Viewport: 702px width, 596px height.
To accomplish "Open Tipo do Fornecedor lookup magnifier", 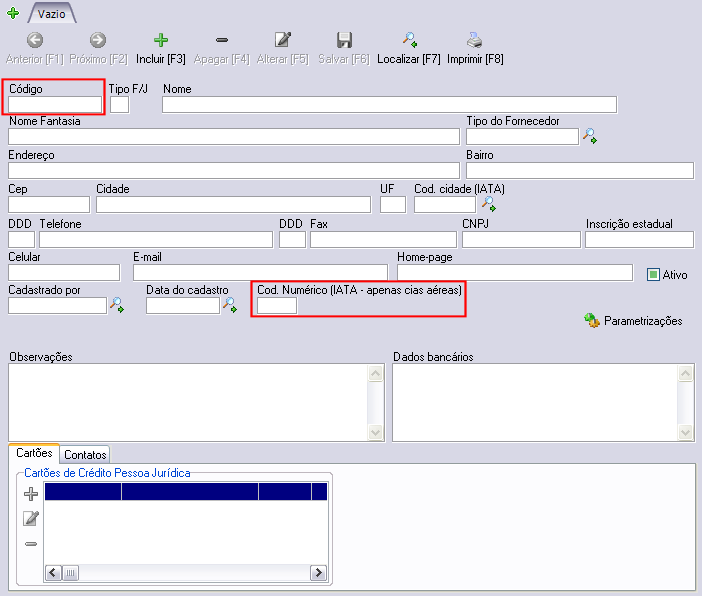I will coord(590,136).
